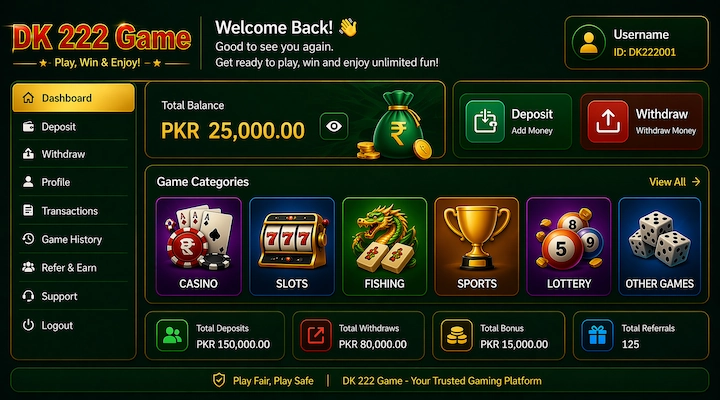Toggle balance visibility eye icon
Screen dimensions: 720x400
click(x=334, y=126)
